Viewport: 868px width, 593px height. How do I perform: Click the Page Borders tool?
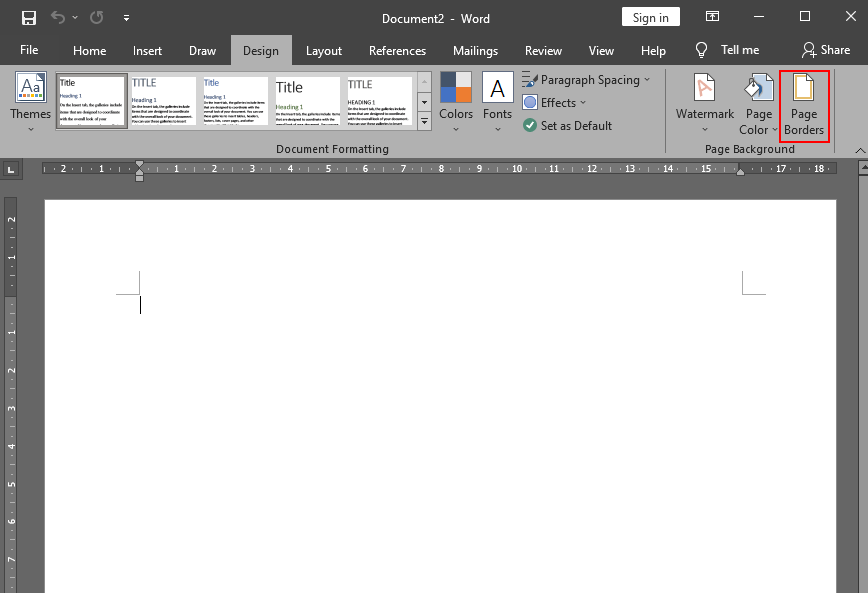(x=803, y=100)
